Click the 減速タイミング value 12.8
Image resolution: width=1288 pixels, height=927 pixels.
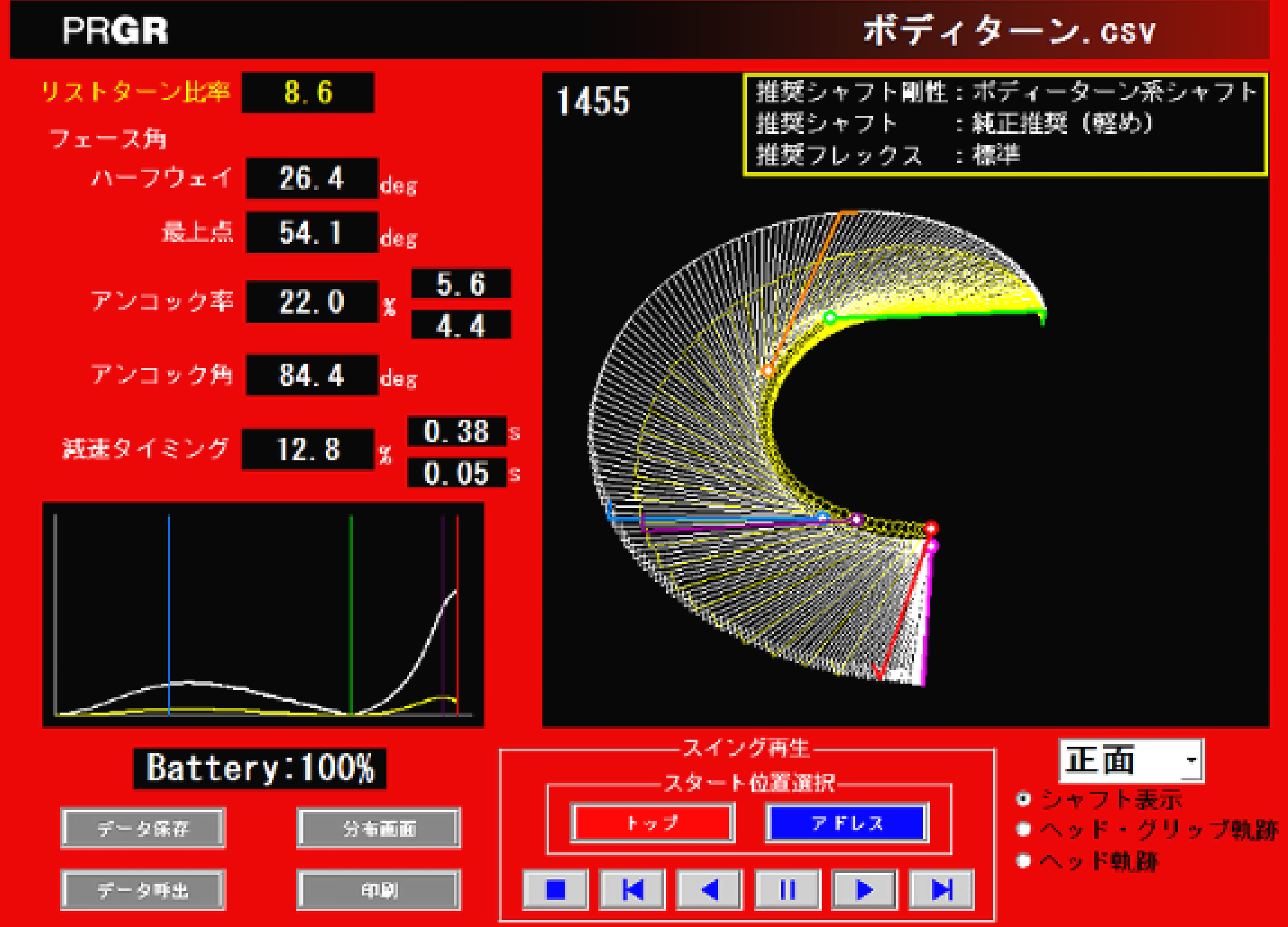coord(308,449)
